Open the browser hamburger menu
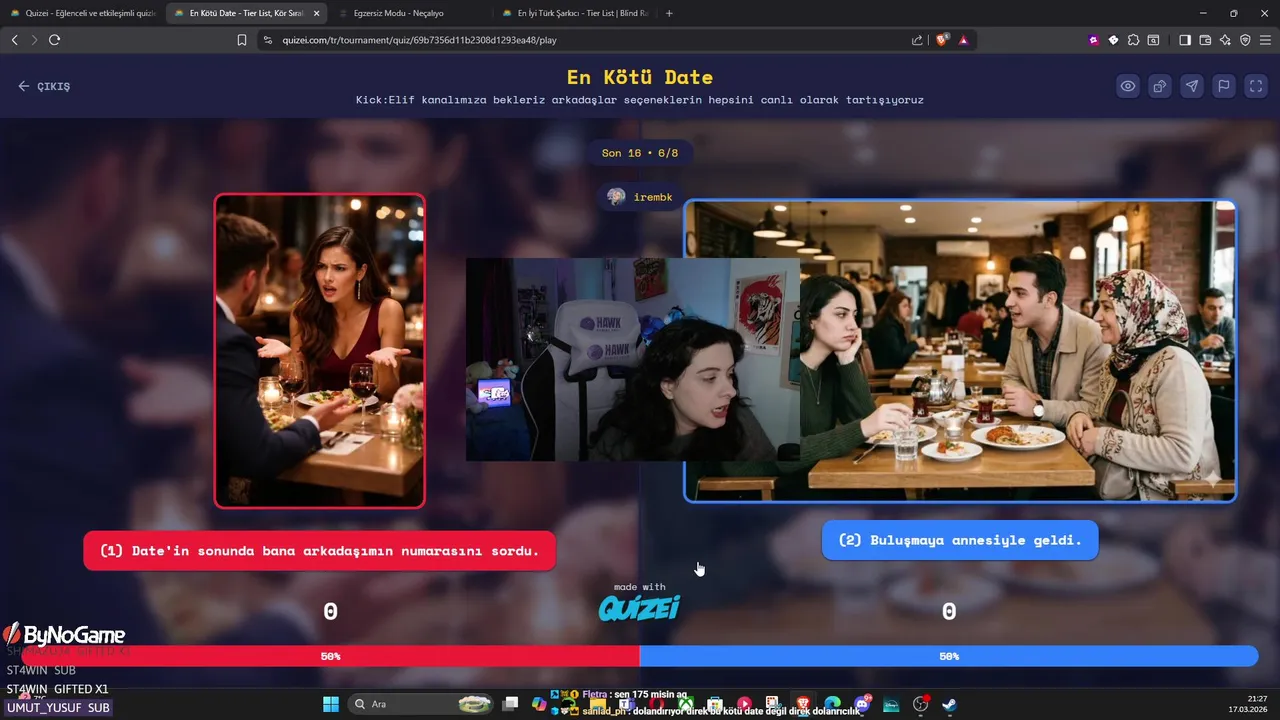This screenshot has width=1280, height=720. (x=1265, y=40)
